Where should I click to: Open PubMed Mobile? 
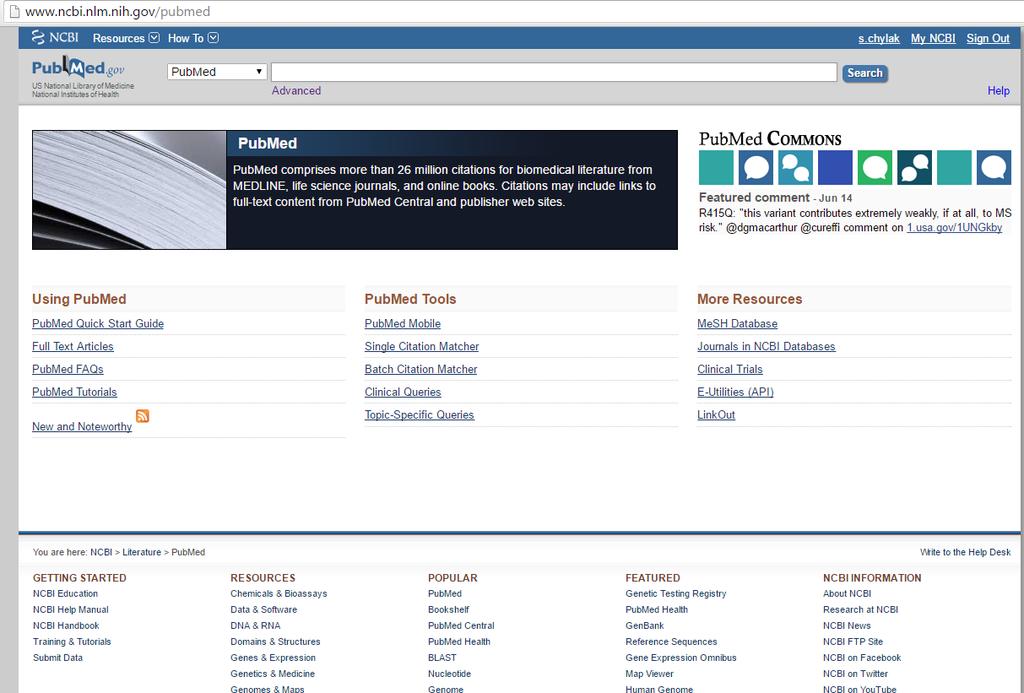(402, 323)
